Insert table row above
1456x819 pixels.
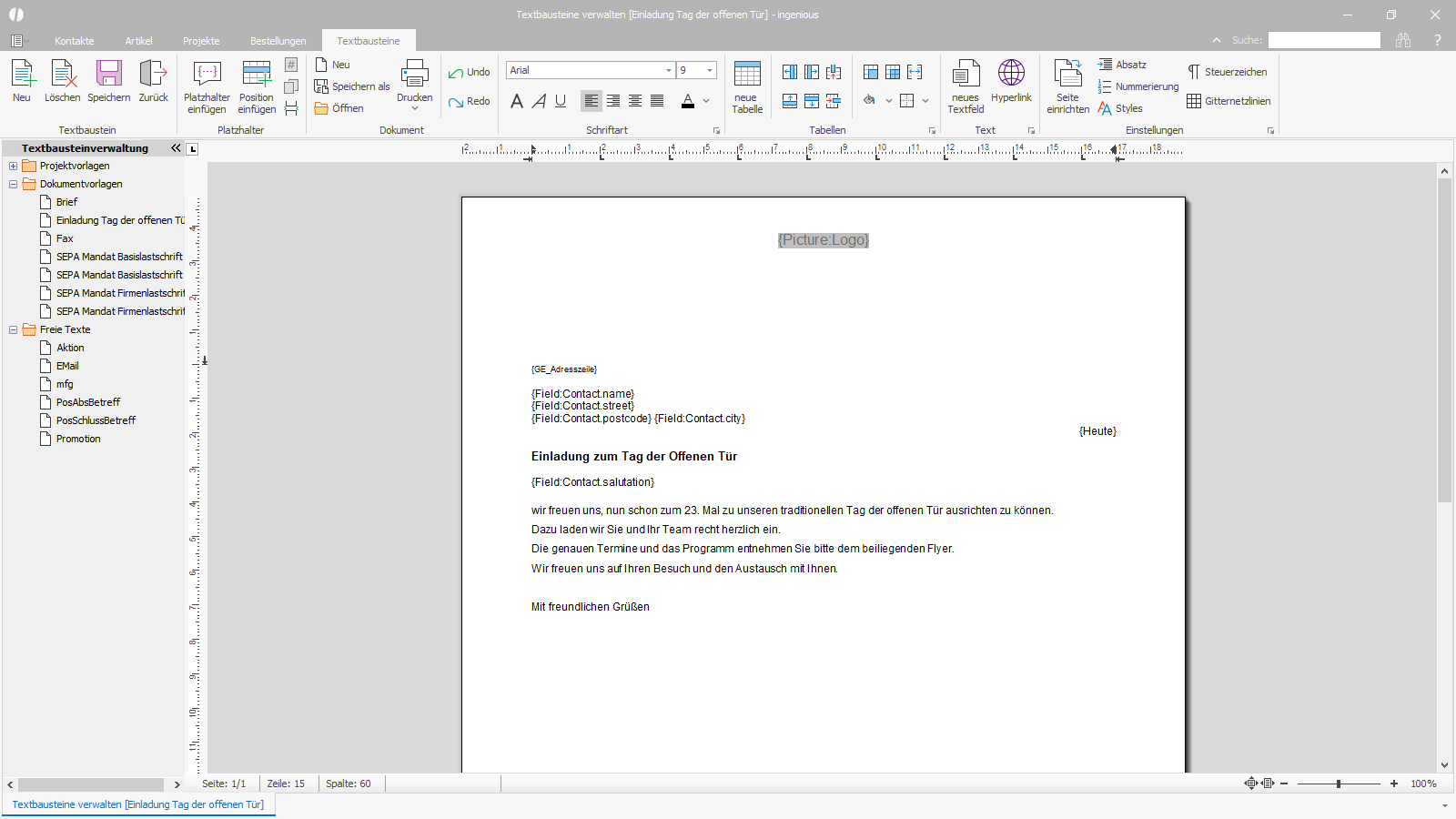pyautogui.click(x=790, y=101)
